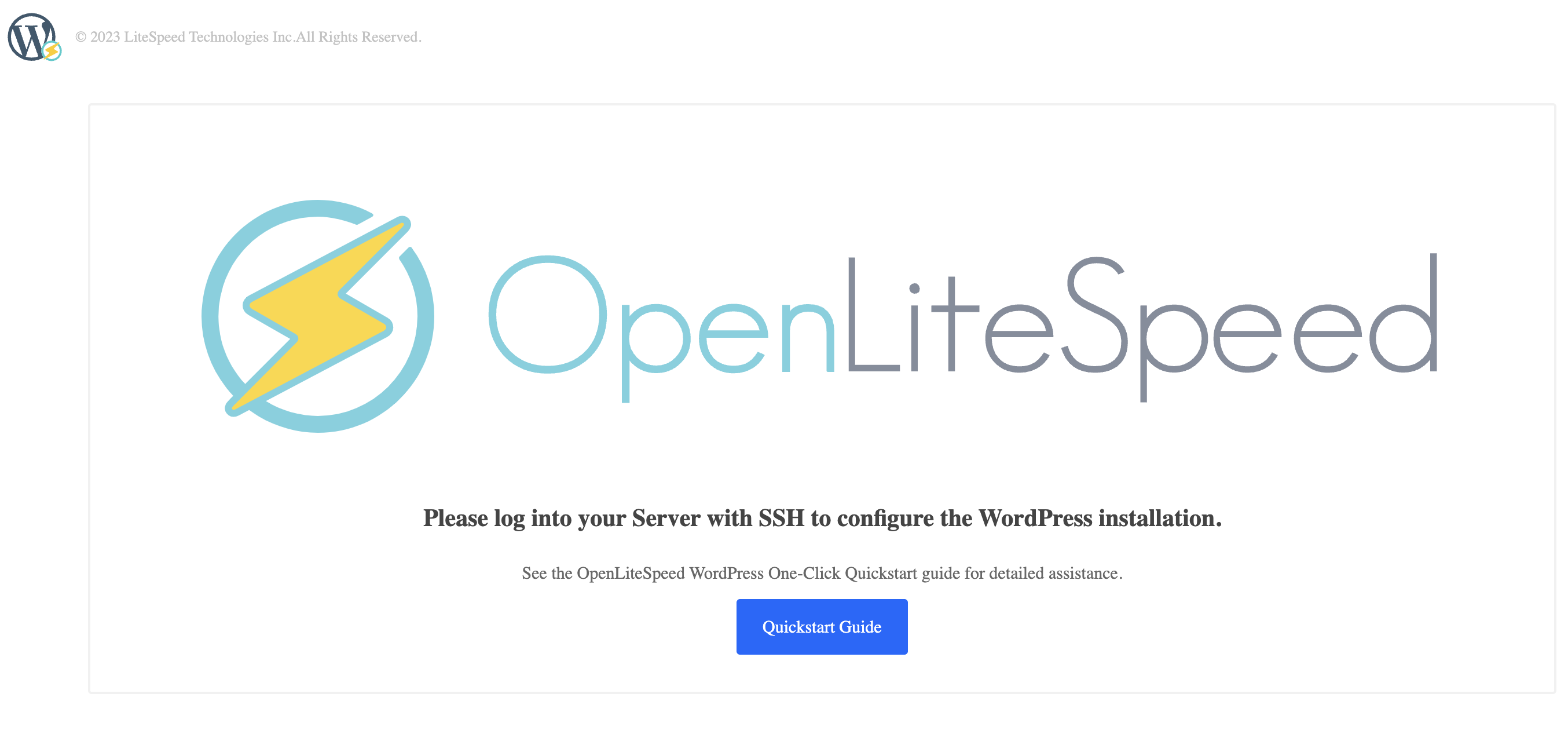Click the small lightning badge on WordPress logo
The width and height of the screenshot is (1568, 752).
click(x=52, y=51)
